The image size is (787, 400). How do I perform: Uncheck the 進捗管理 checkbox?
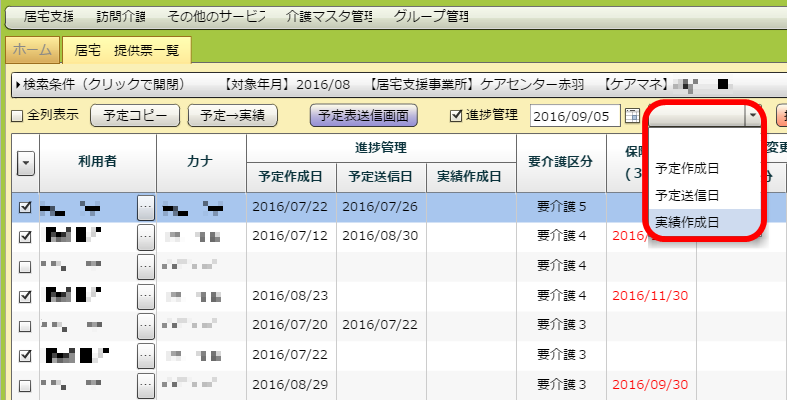pyautogui.click(x=457, y=115)
